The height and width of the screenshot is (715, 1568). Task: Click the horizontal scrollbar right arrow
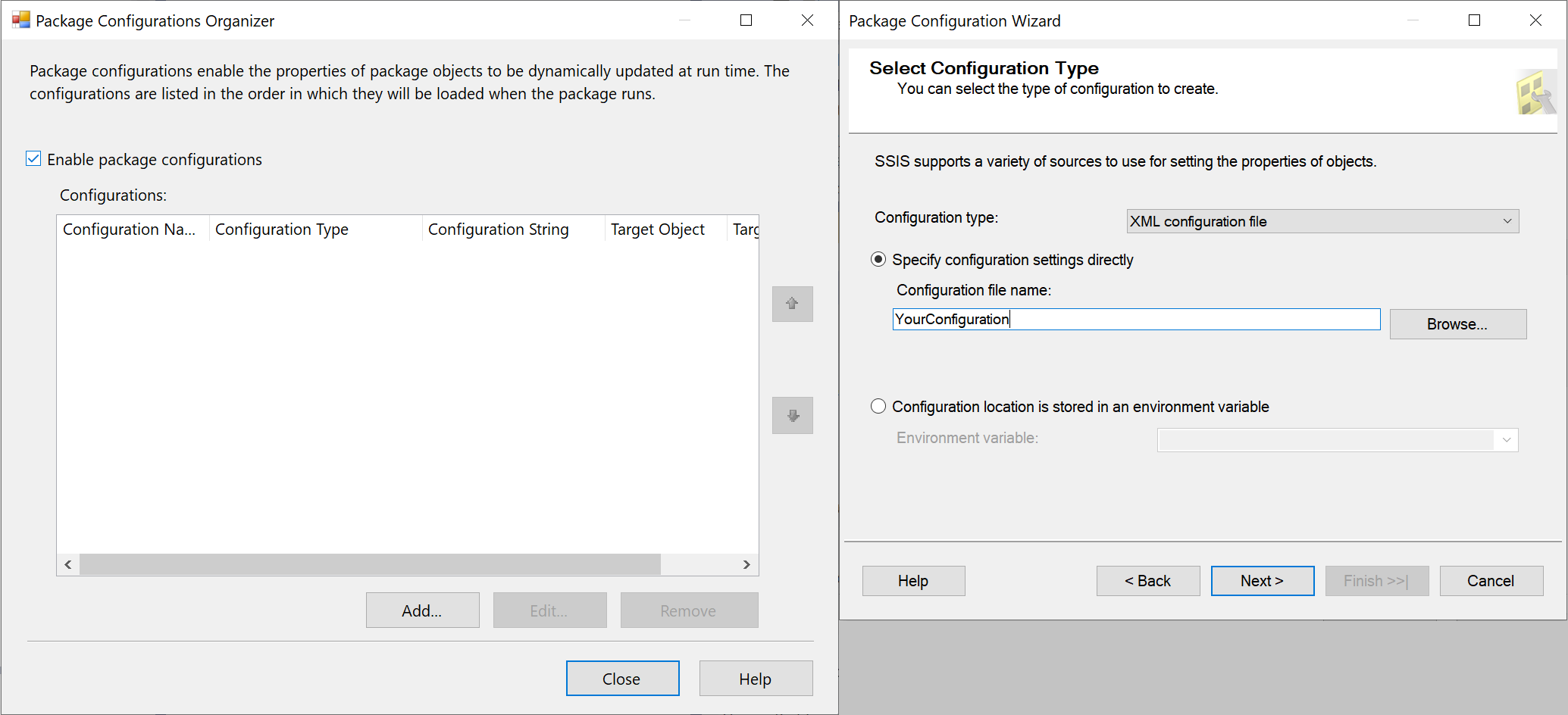pyautogui.click(x=746, y=564)
